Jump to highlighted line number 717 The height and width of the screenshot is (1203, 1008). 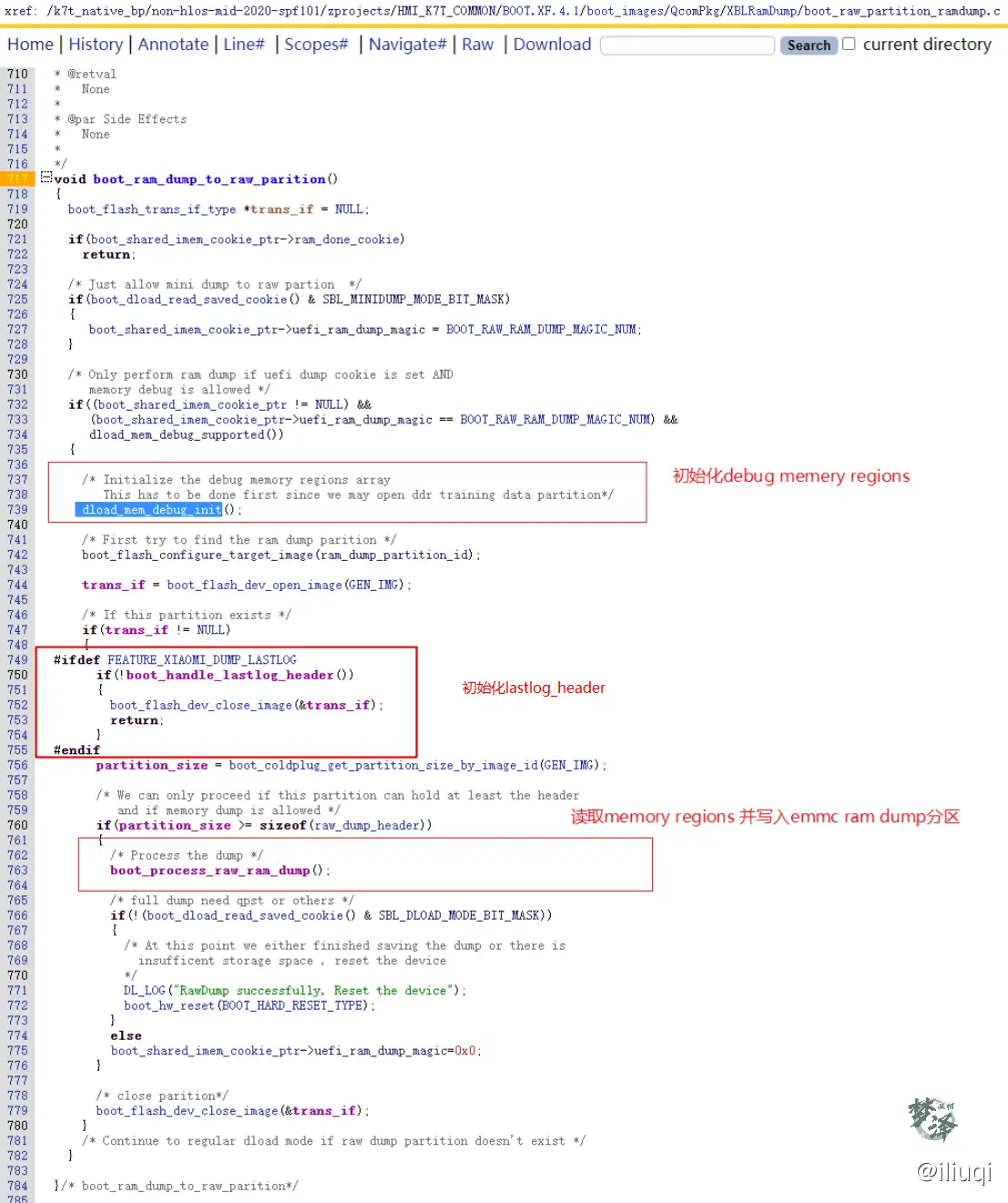[17, 179]
